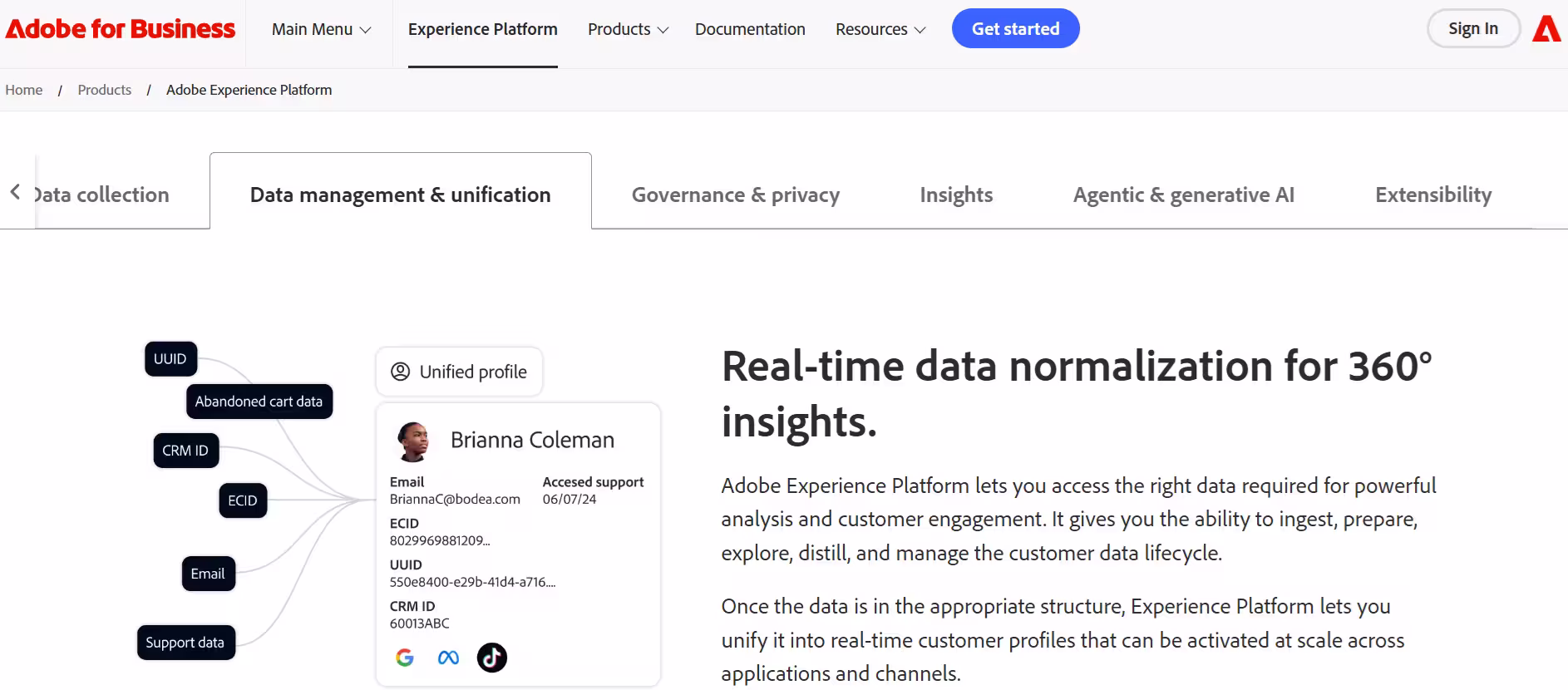Image resolution: width=1568 pixels, height=690 pixels.
Task: Expand the Products dropdown in navbar
Action: pos(628,29)
